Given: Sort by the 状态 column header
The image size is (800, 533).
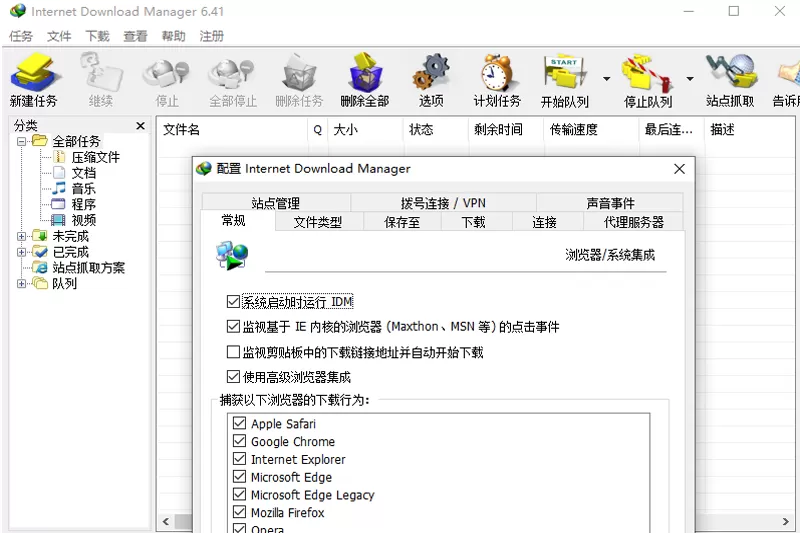Looking at the screenshot, I should (436, 130).
